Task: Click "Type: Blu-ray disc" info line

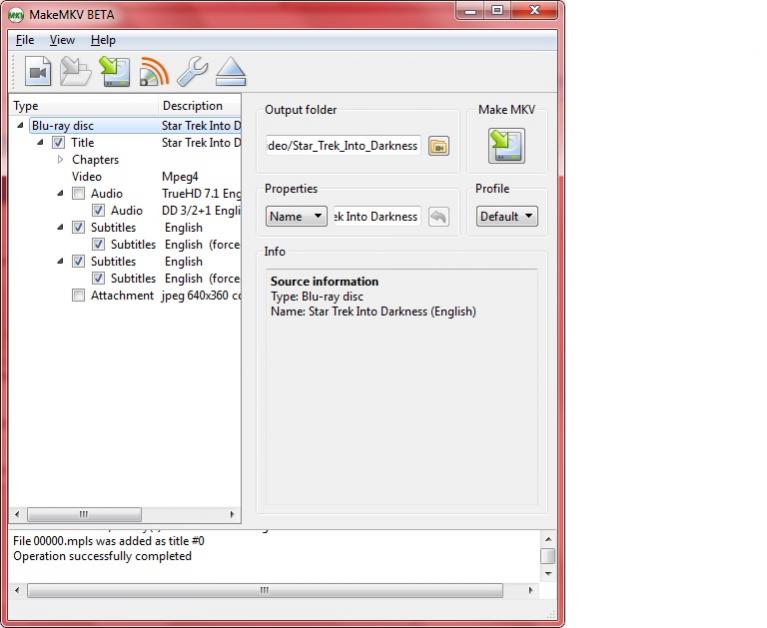Action: click(317, 296)
